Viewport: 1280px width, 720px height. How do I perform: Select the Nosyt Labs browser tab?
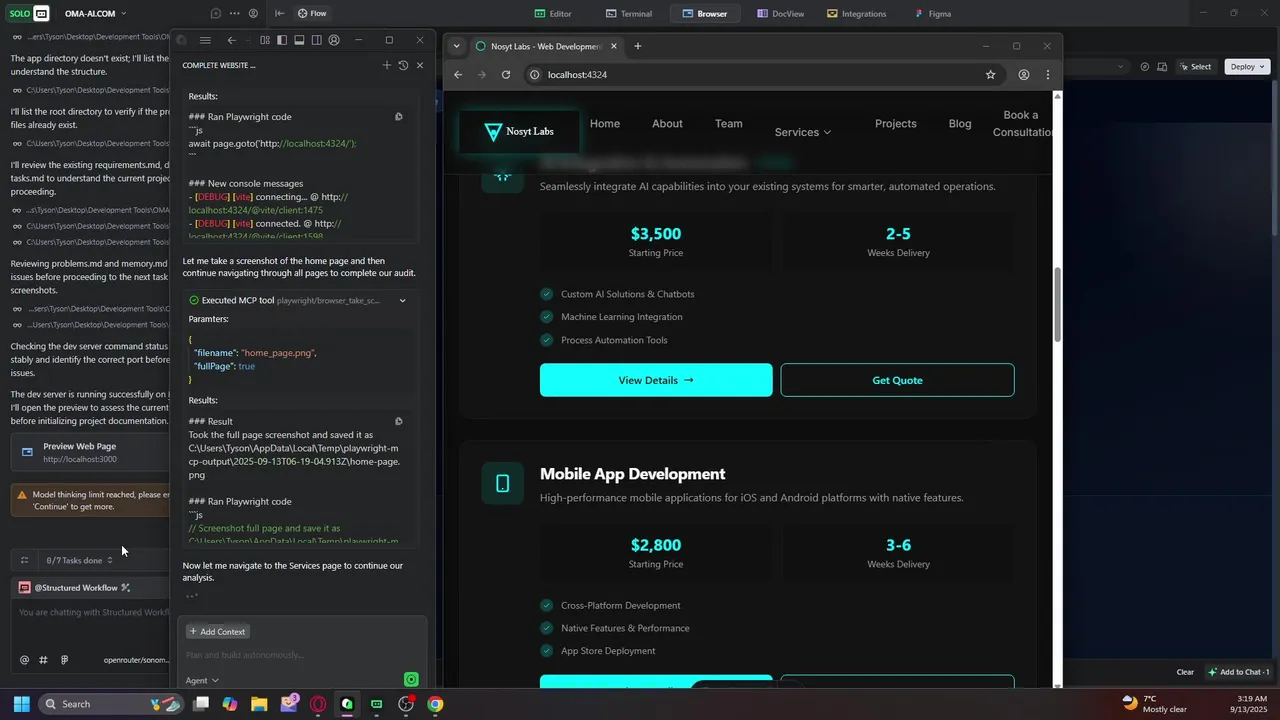(545, 46)
